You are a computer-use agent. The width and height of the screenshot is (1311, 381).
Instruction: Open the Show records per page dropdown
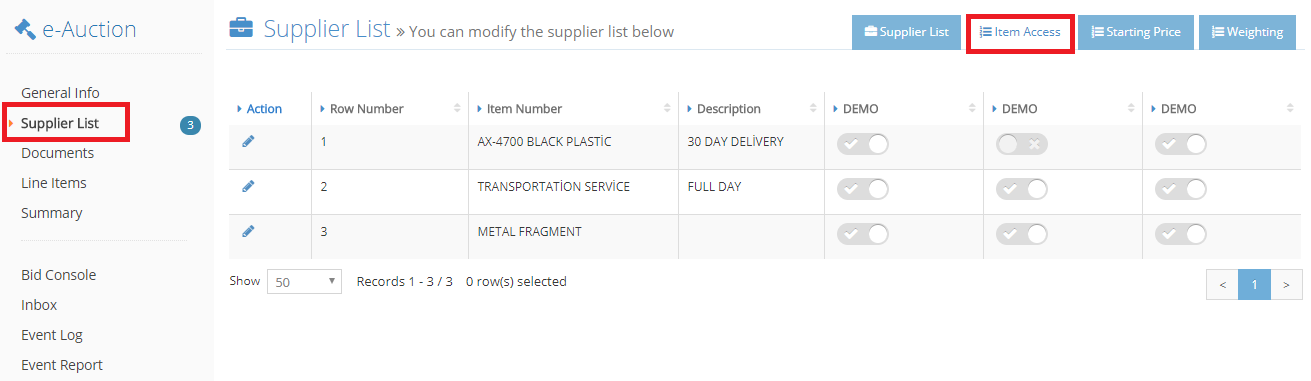[305, 282]
